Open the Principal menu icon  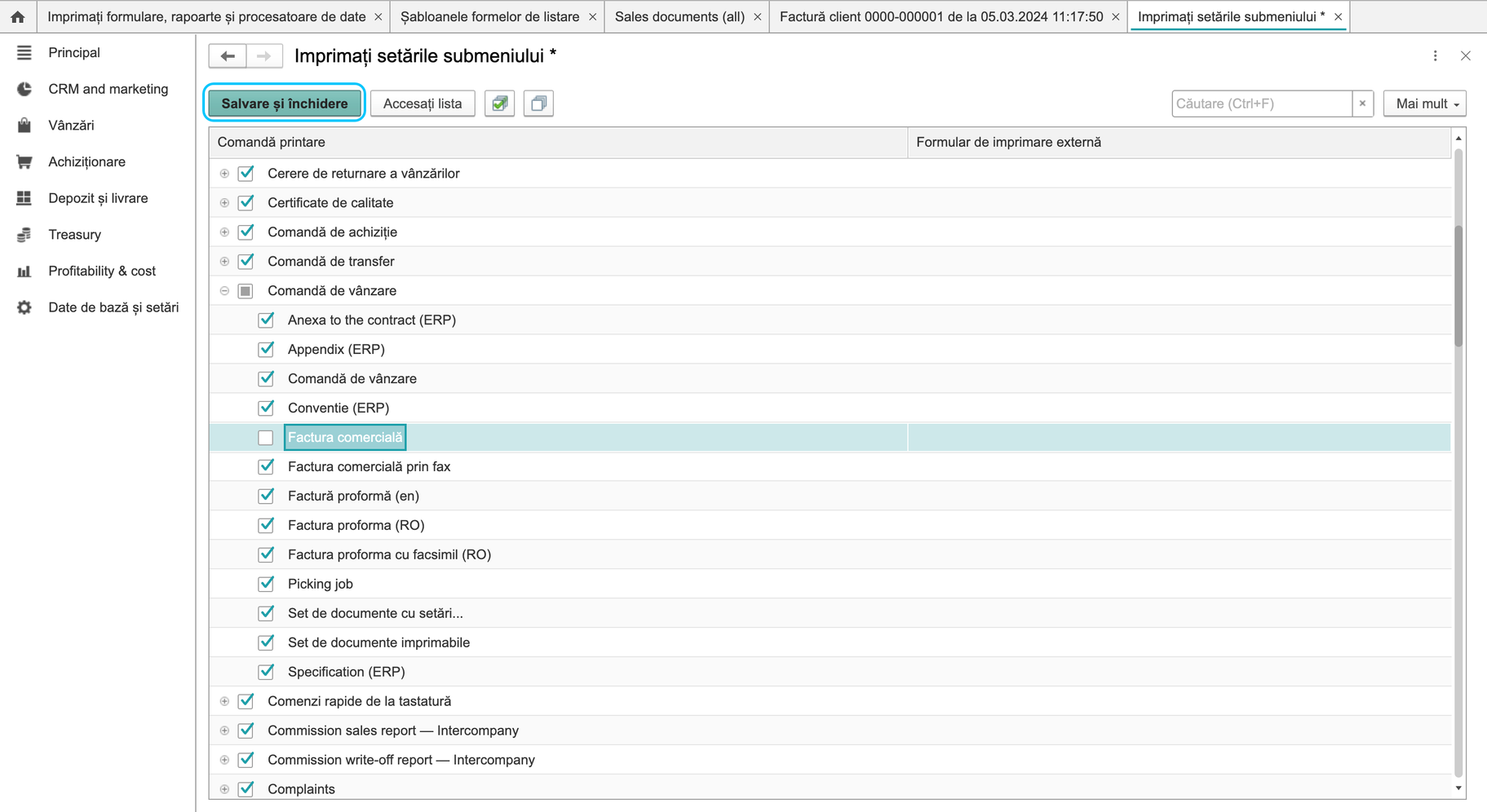click(x=24, y=53)
